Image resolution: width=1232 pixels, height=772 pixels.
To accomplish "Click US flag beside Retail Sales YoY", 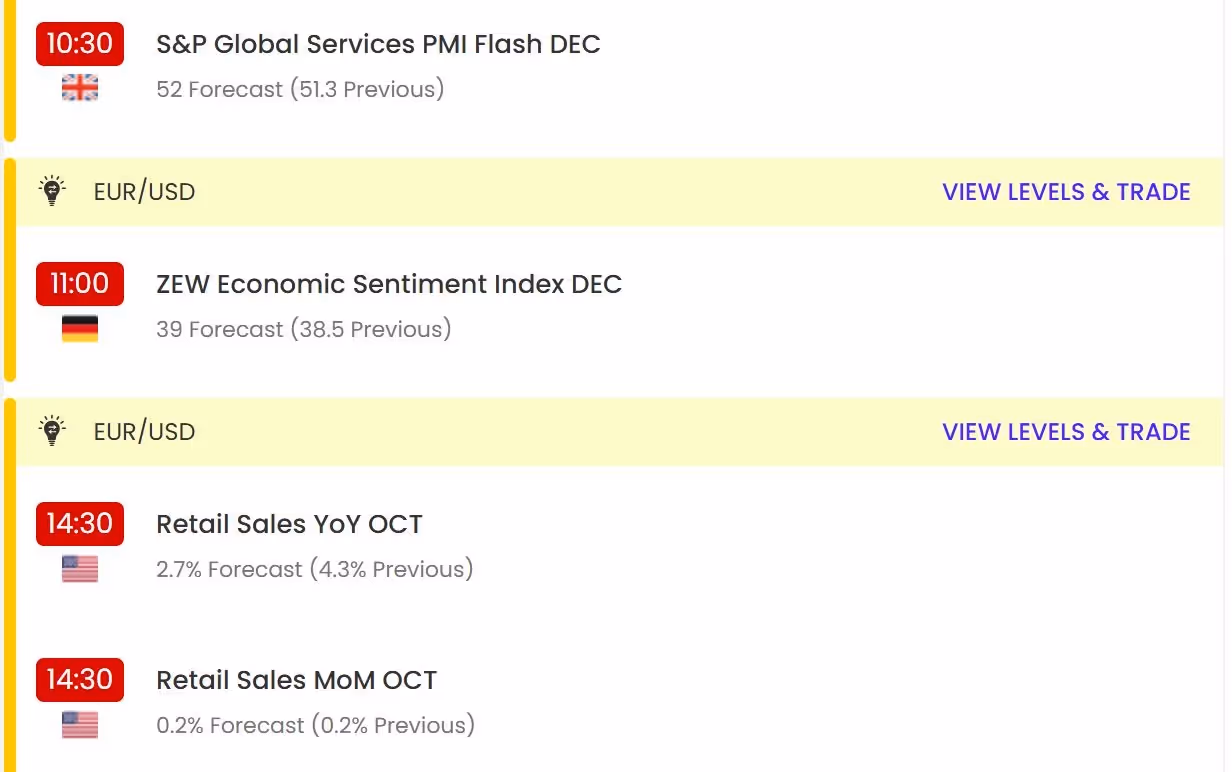I will click(x=80, y=569).
